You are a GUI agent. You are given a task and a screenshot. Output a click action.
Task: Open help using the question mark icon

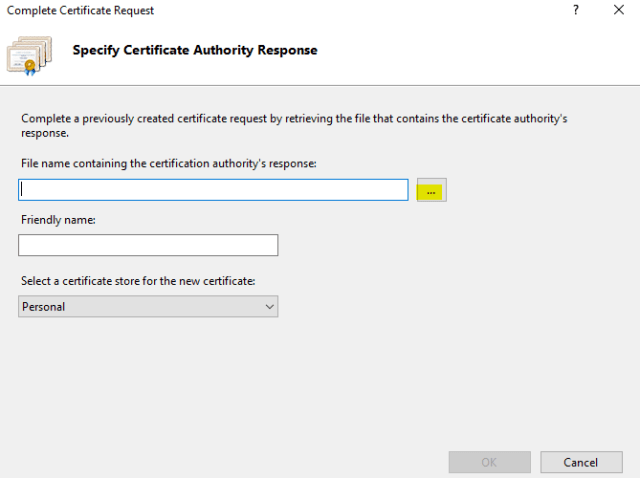pos(576,10)
